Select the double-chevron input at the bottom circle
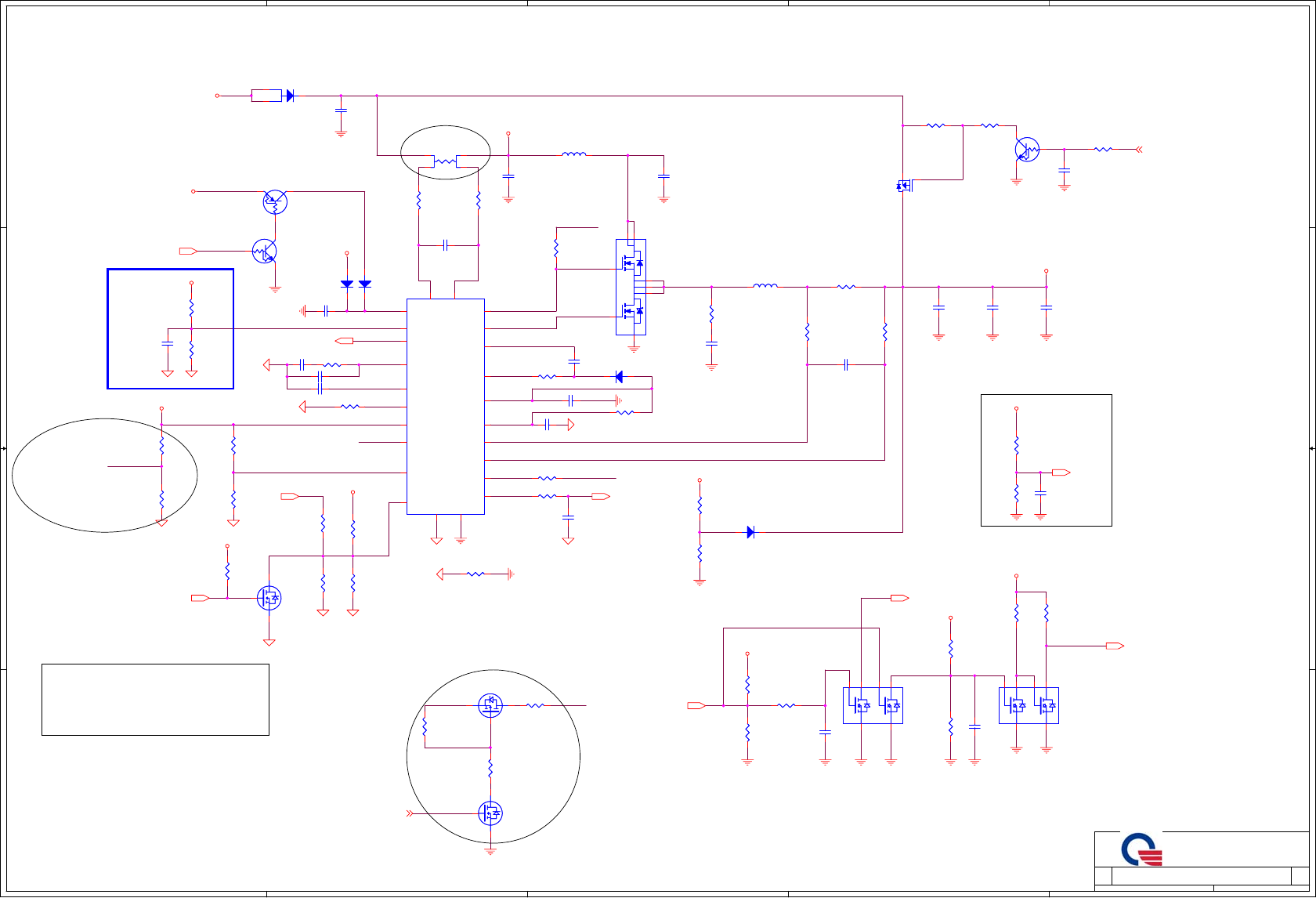Image resolution: width=1316 pixels, height=898 pixels. pyautogui.click(x=409, y=813)
